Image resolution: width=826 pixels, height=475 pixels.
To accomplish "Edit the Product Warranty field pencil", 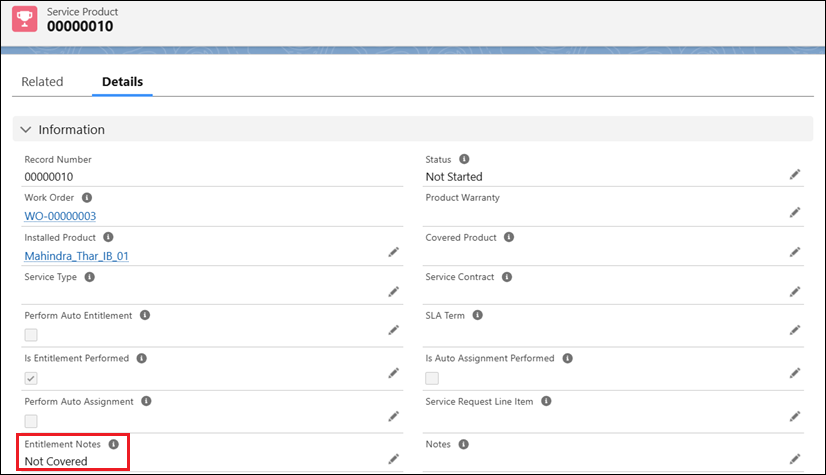I will 795,212.
